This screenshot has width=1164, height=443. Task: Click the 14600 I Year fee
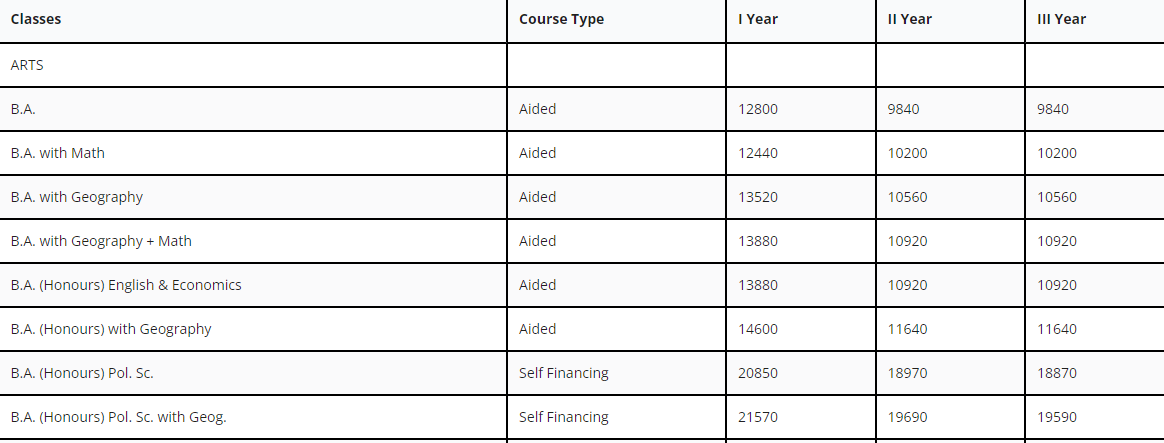pos(758,329)
